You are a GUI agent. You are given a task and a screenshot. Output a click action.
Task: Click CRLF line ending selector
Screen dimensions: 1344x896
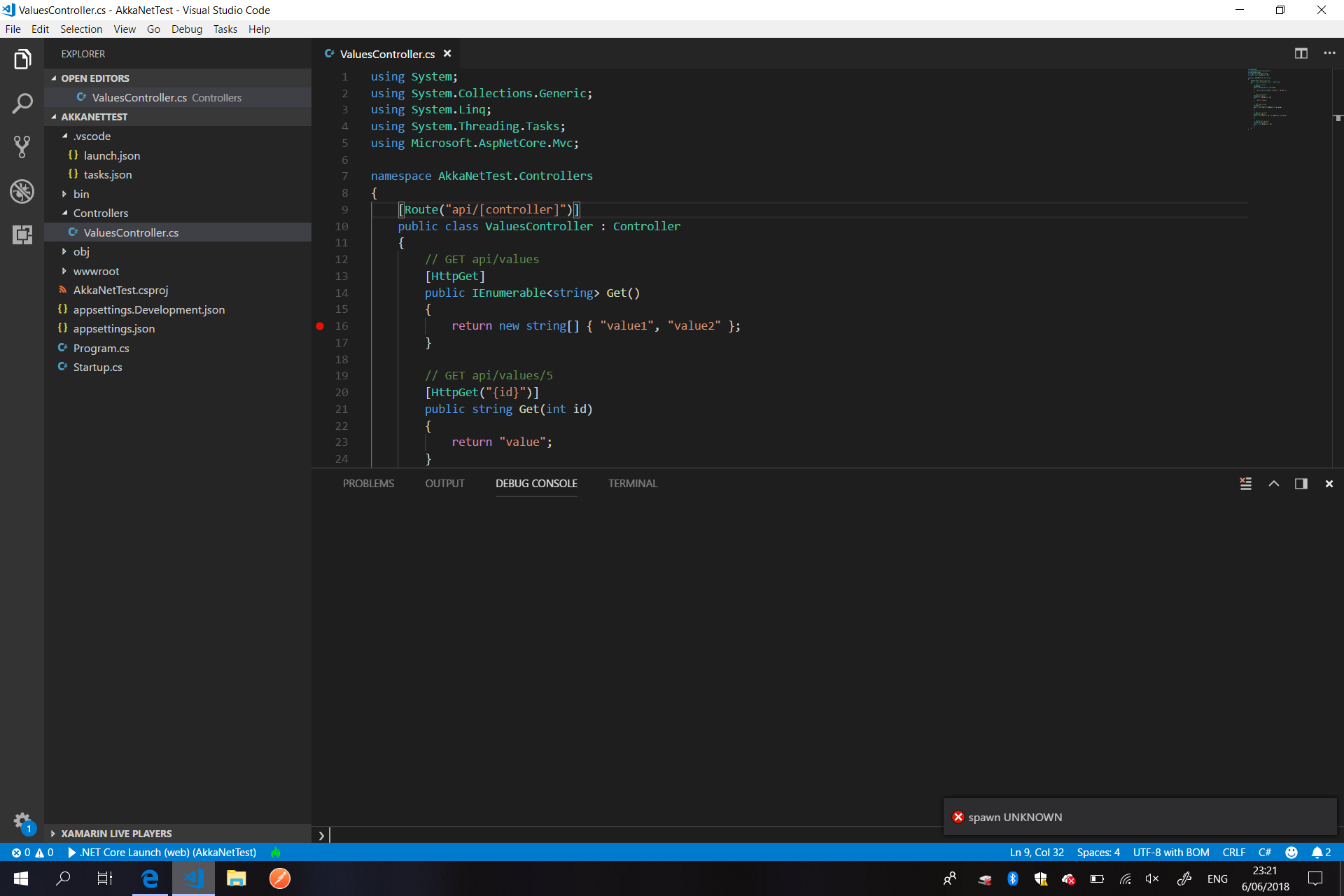click(1233, 853)
